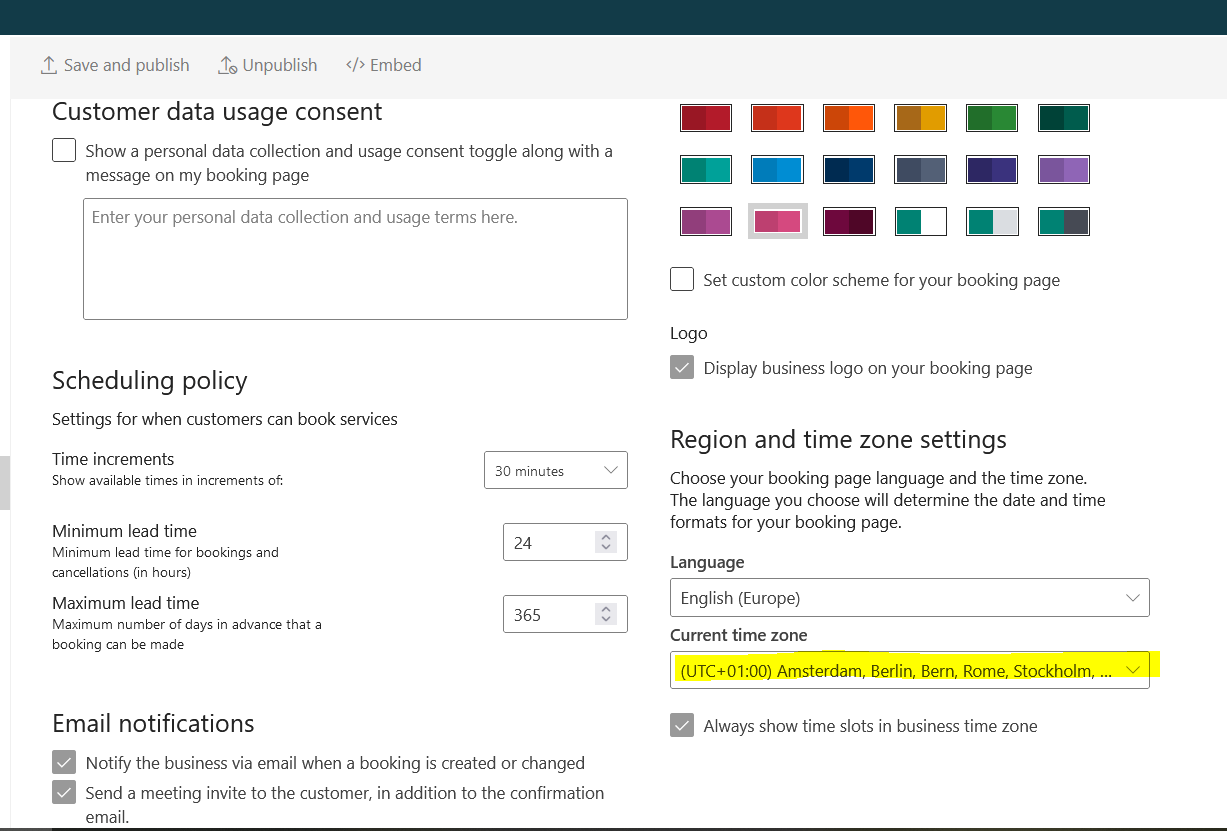This screenshot has width=1227, height=831.
Task: Select the teal color swatch in second row
Action: tap(706, 170)
